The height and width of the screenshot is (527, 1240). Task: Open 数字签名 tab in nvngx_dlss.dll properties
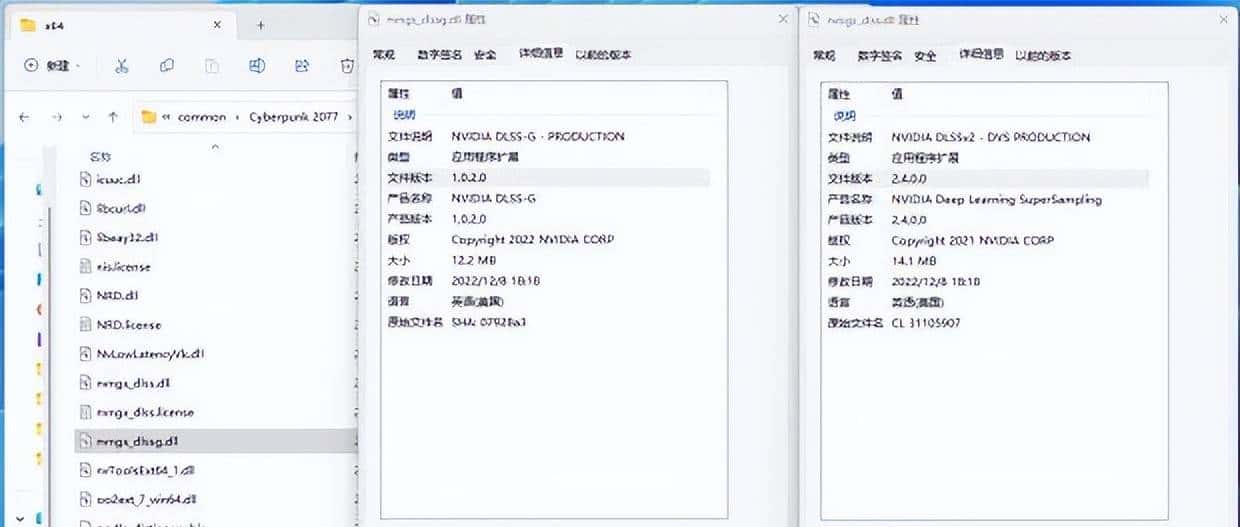pos(880,55)
